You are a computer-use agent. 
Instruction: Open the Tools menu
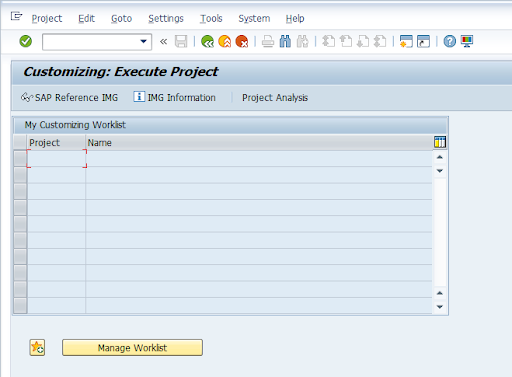[211, 19]
